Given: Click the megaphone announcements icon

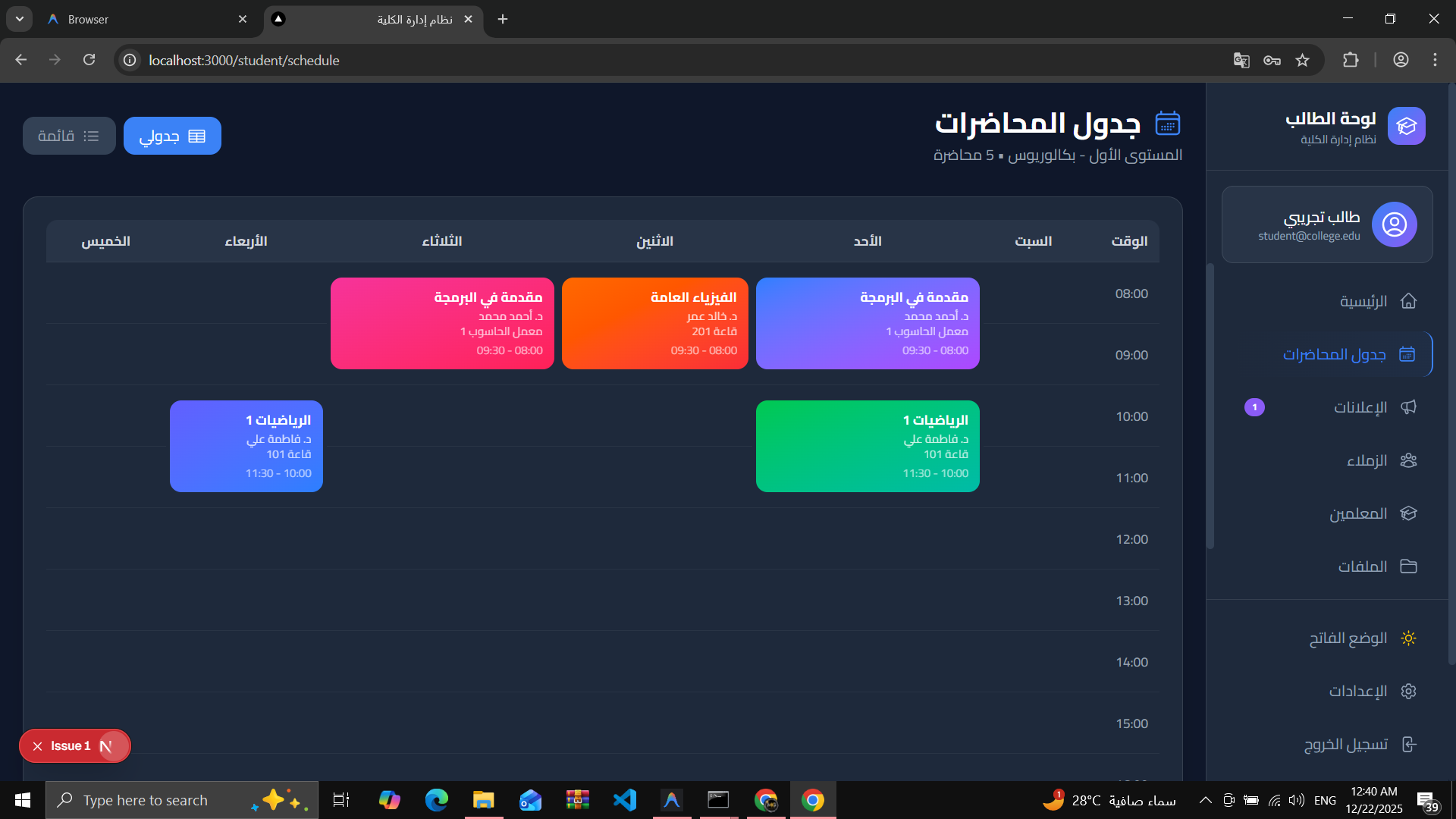Looking at the screenshot, I should (x=1408, y=407).
